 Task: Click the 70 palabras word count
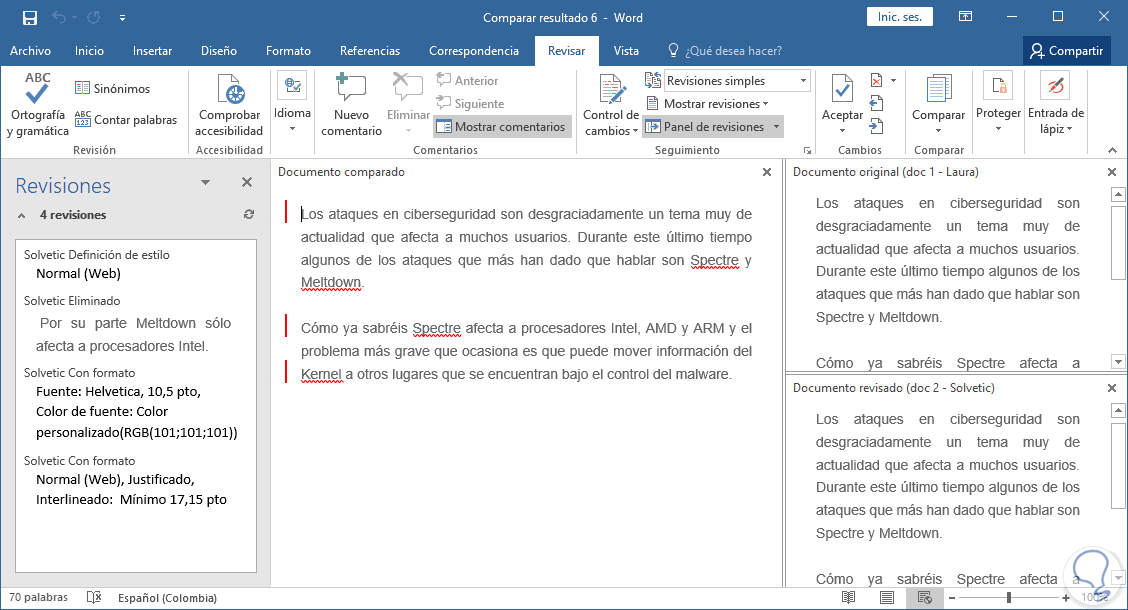(x=38, y=598)
